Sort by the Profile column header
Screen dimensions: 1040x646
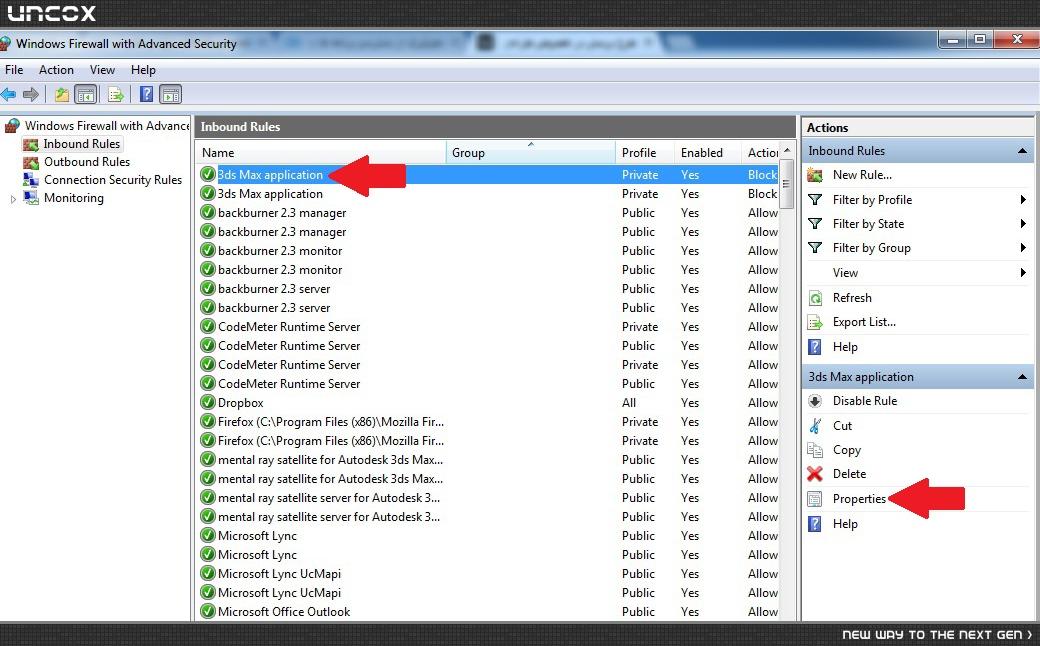click(645, 153)
